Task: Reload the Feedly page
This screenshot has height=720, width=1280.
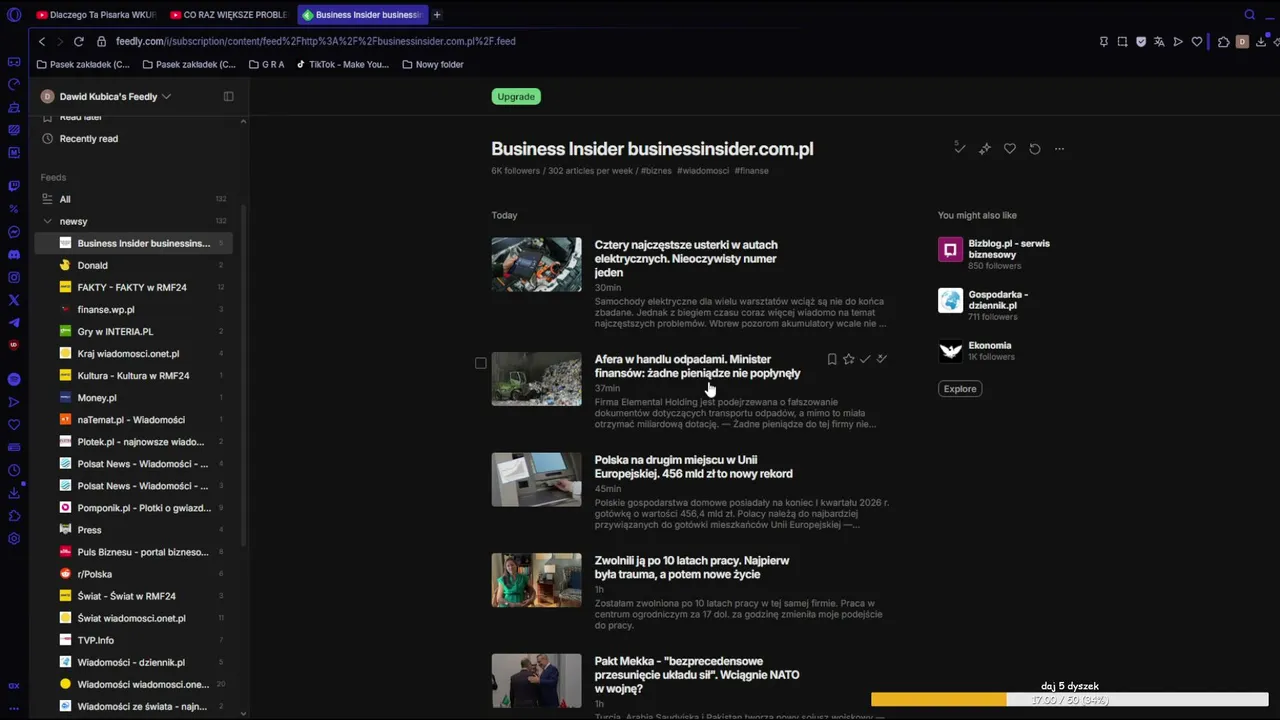Action: [78, 41]
